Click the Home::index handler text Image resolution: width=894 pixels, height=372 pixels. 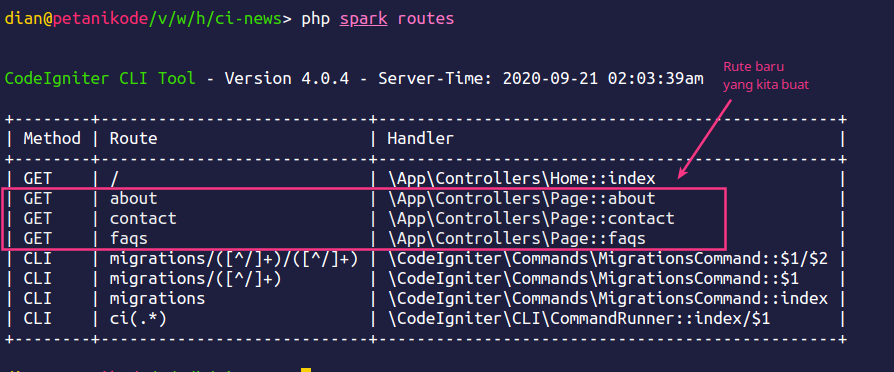click(x=522, y=179)
